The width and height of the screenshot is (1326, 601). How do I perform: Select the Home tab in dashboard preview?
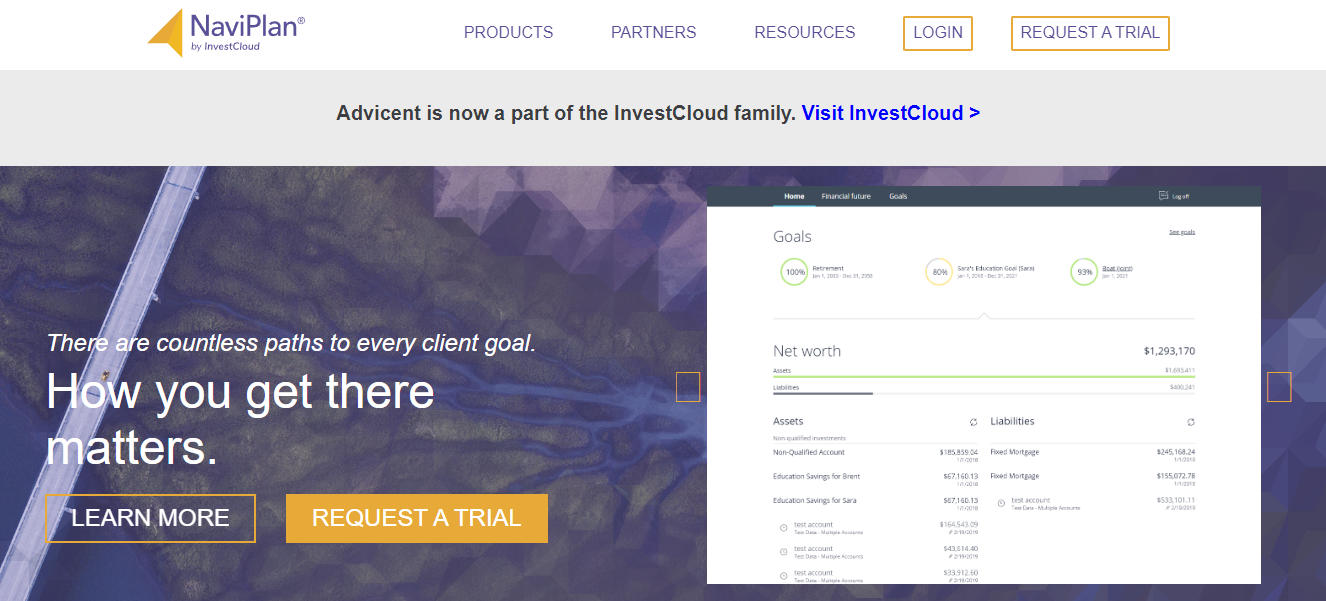[x=794, y=196]
